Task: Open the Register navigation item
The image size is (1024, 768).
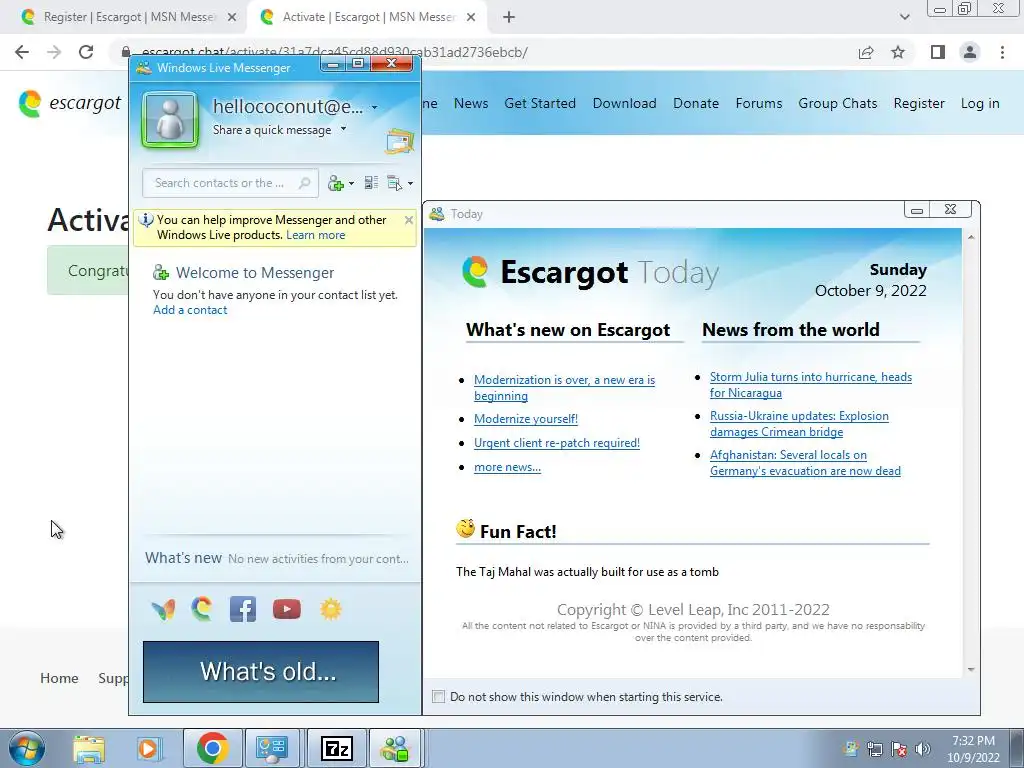Action: (919, 103)
